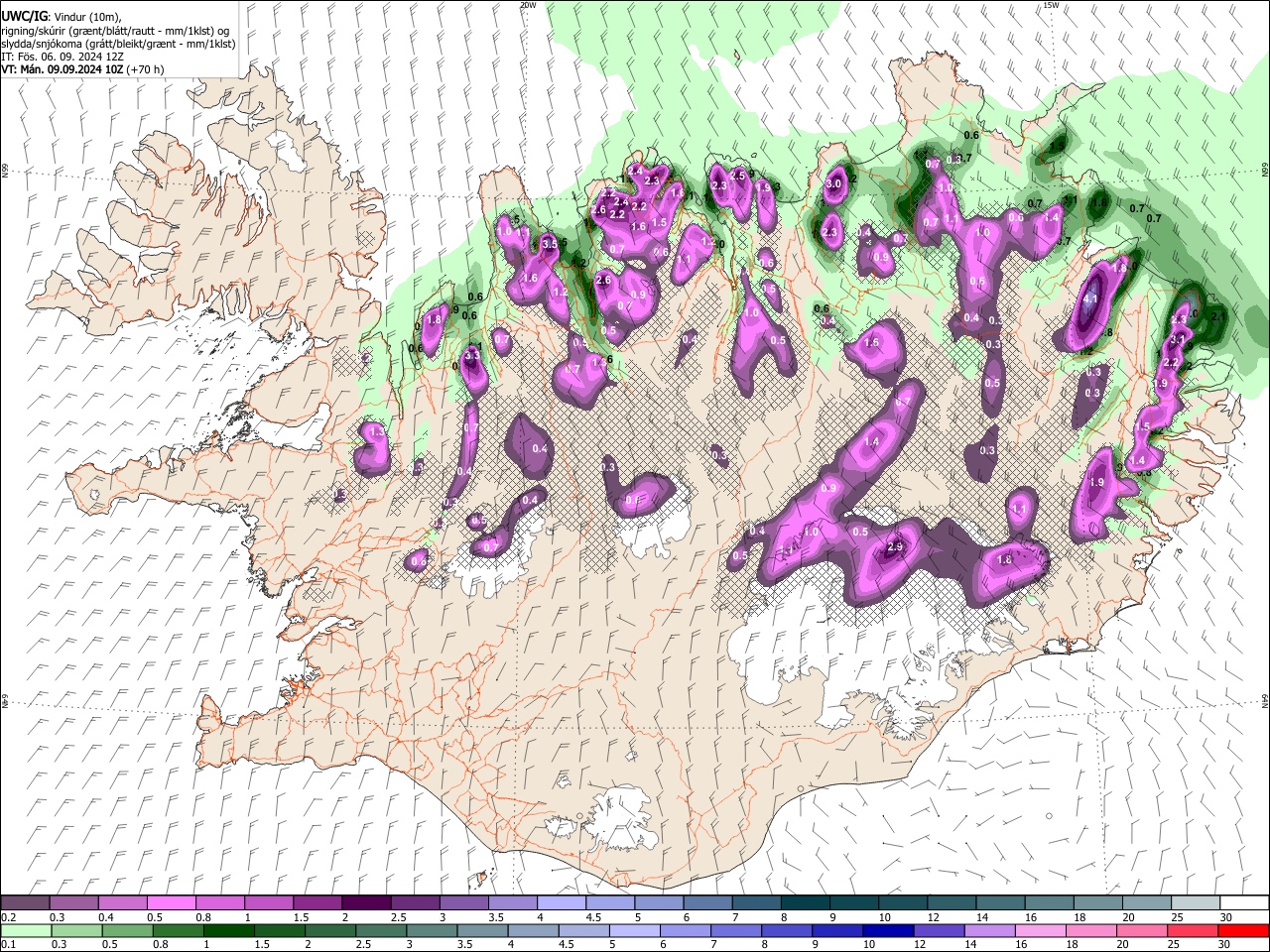
Task: Click the 3.0 precipitation value on the map
Action: click(834, 183)
